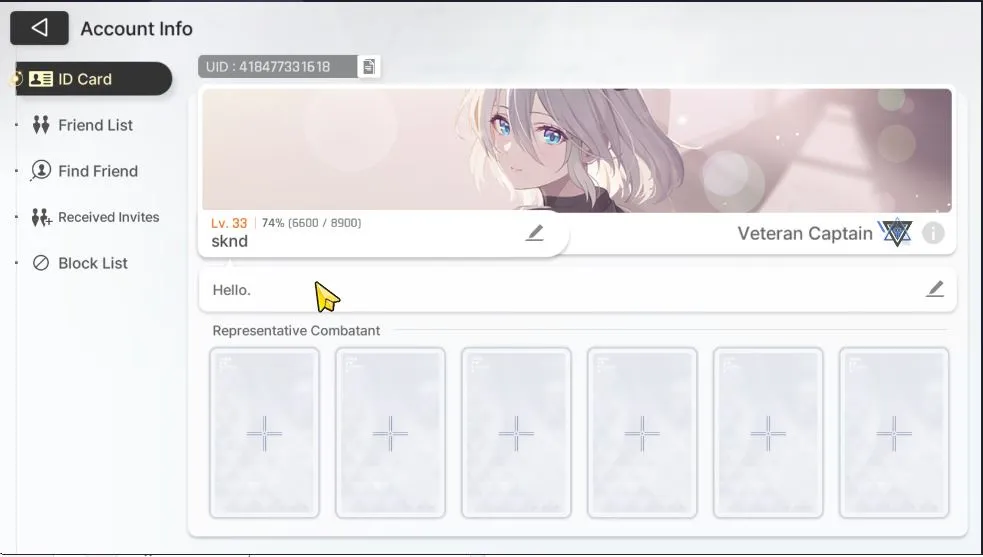This screenshot has height=557, width=983.
Task: Switch to the Friend List tab
Action: (94, 125)
